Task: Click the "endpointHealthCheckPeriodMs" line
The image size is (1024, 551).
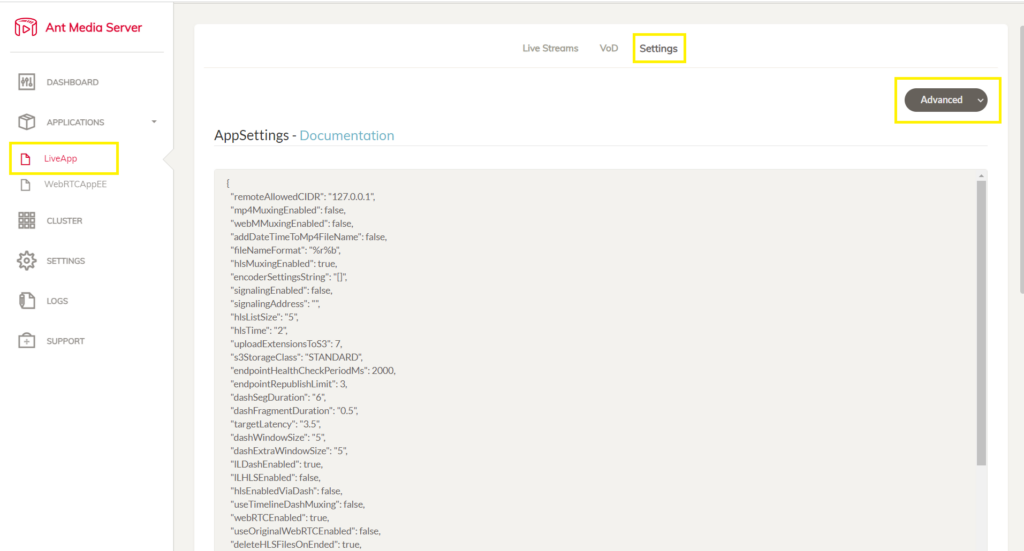Action: 313,371
